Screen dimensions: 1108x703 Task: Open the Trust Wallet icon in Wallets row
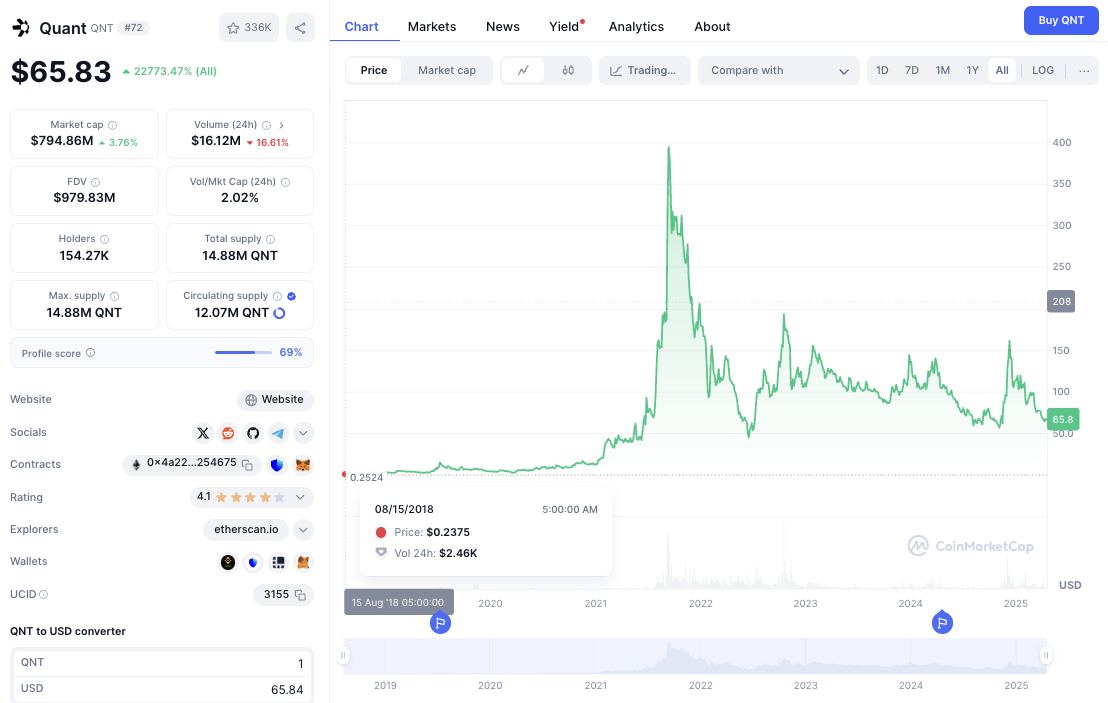click(x=253, y=562)
